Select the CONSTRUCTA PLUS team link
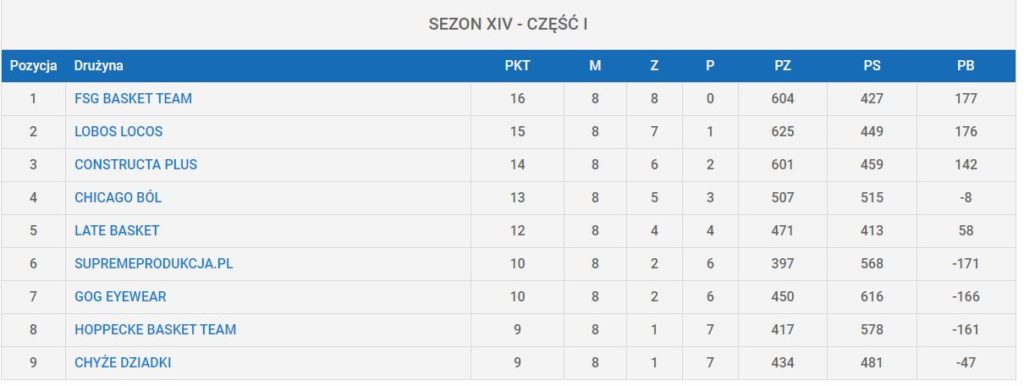 [x=136, y=165]
